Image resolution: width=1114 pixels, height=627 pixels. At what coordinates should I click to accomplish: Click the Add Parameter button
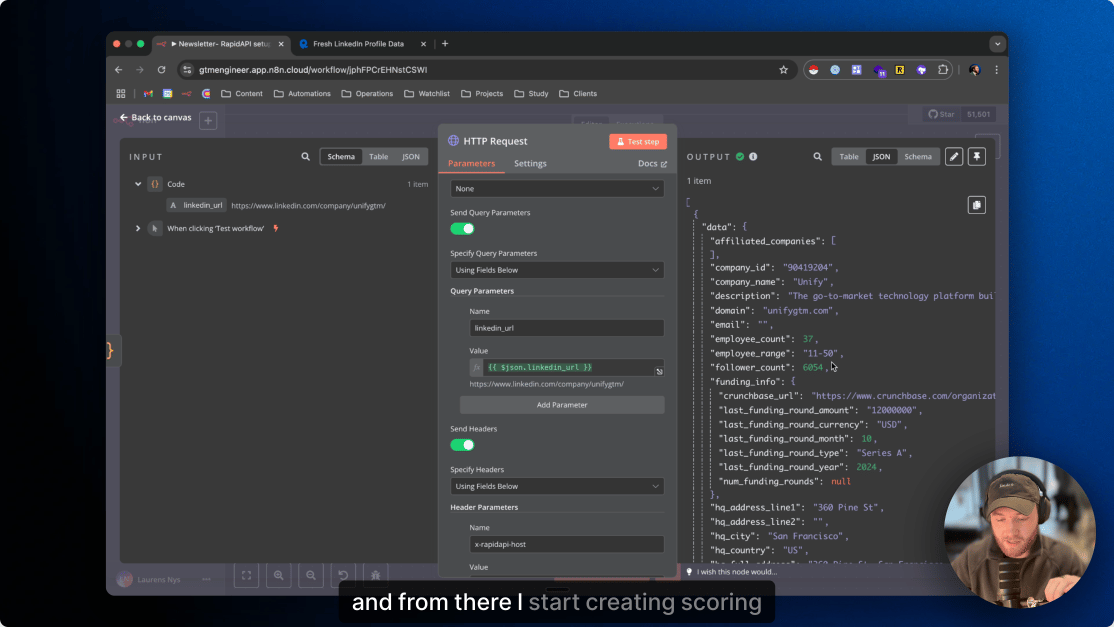tap(562, 405)
